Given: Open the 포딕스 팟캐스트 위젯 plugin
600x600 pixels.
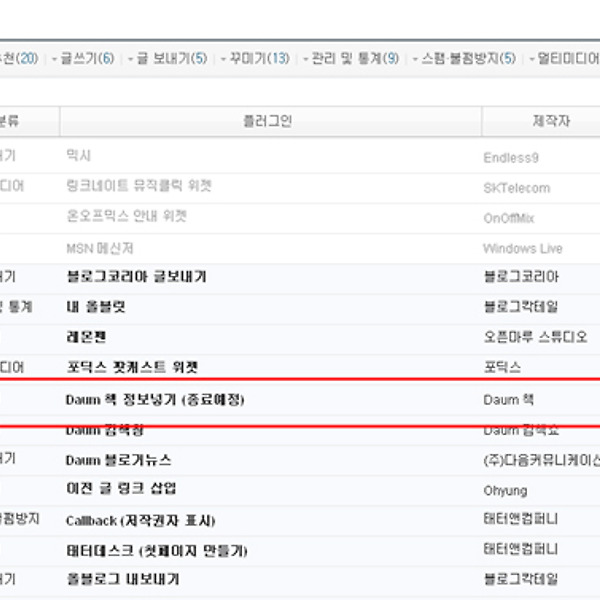Looking at the screenshot, I should click(x=132, y=367).
